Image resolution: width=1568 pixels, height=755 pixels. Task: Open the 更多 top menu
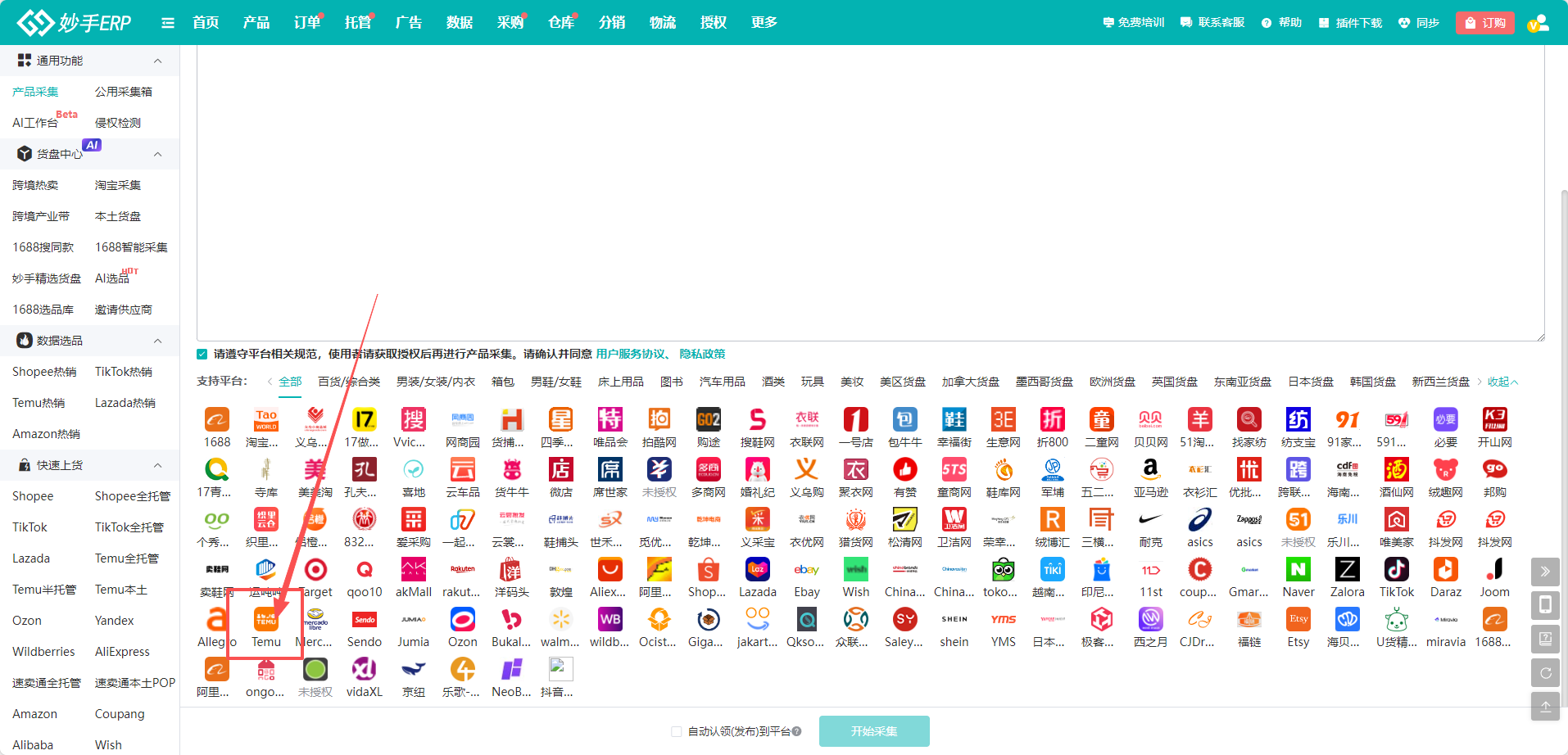tap(764, 23)
